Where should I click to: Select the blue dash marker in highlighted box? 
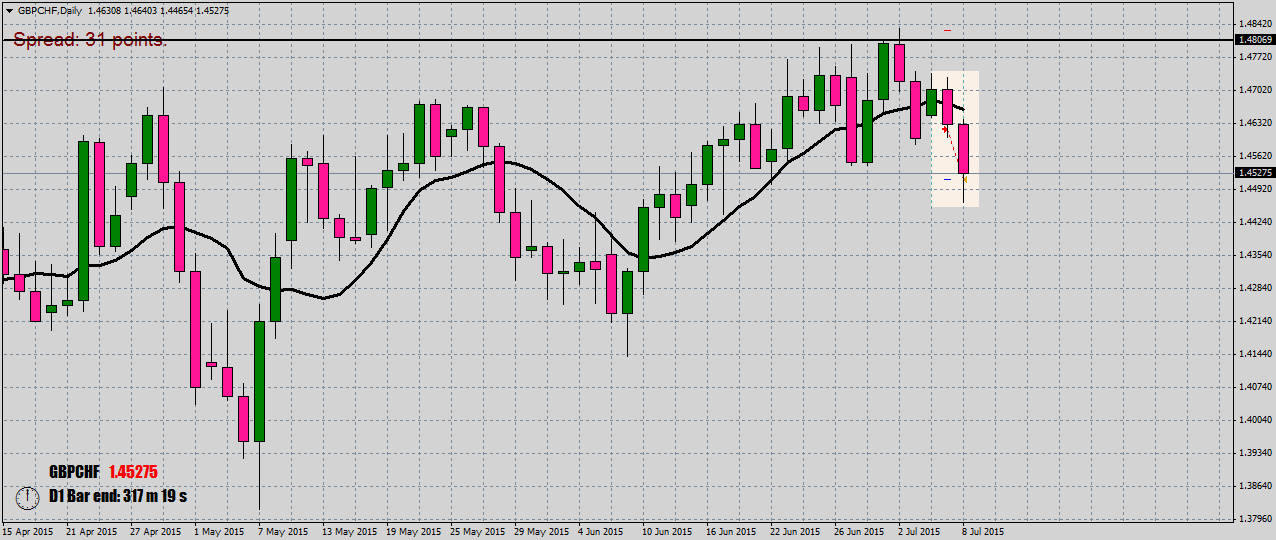947,179
